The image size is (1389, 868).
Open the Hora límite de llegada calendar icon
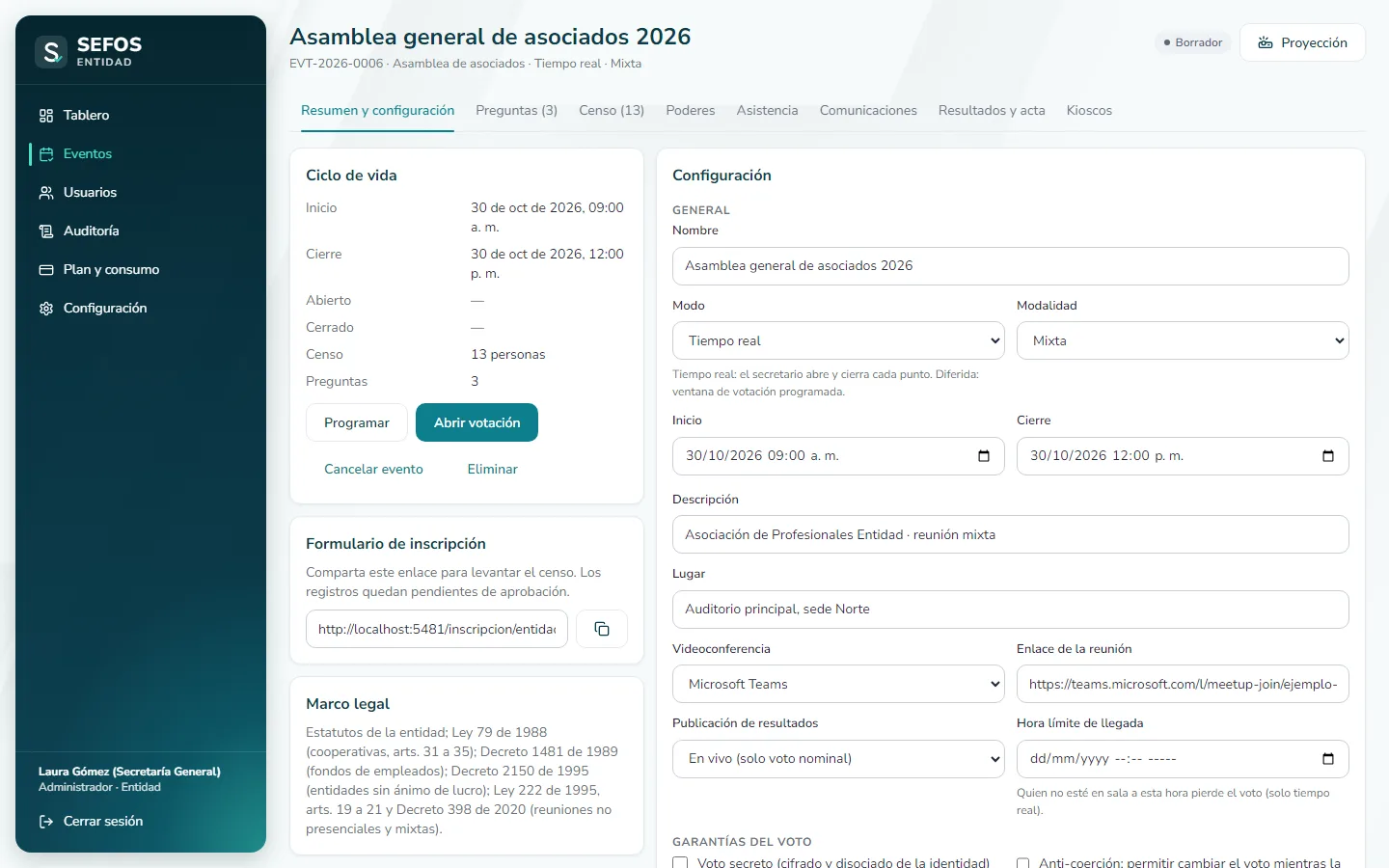(x=1328, y=759)
